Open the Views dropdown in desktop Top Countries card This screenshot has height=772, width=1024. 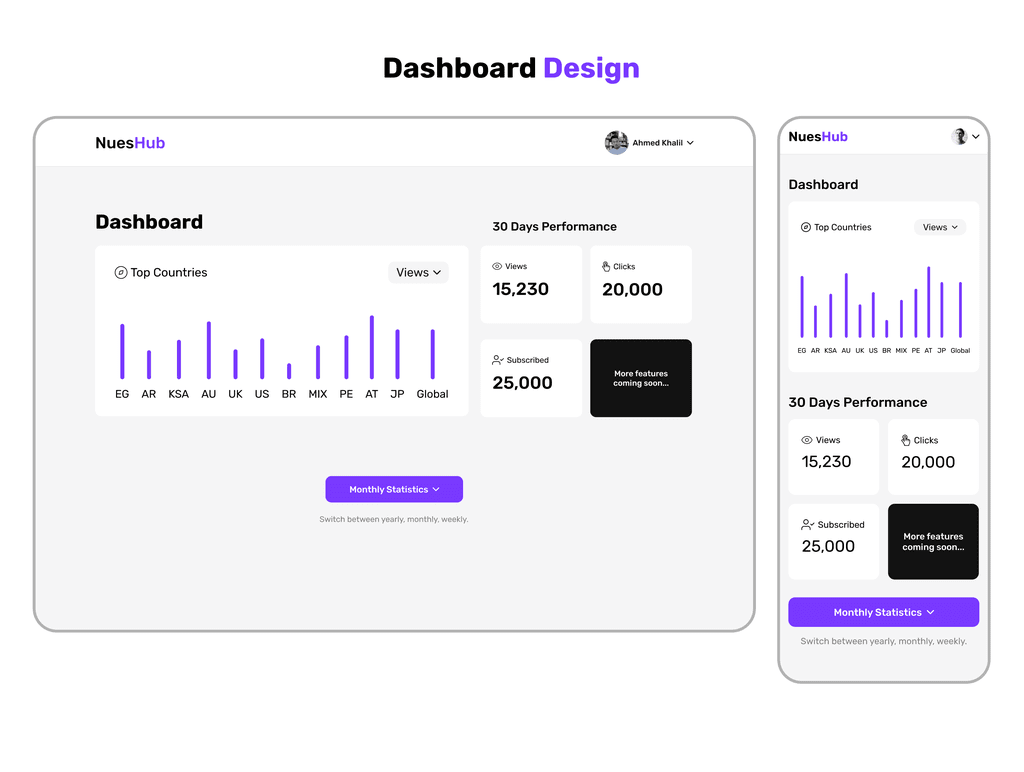click(418, 272)
